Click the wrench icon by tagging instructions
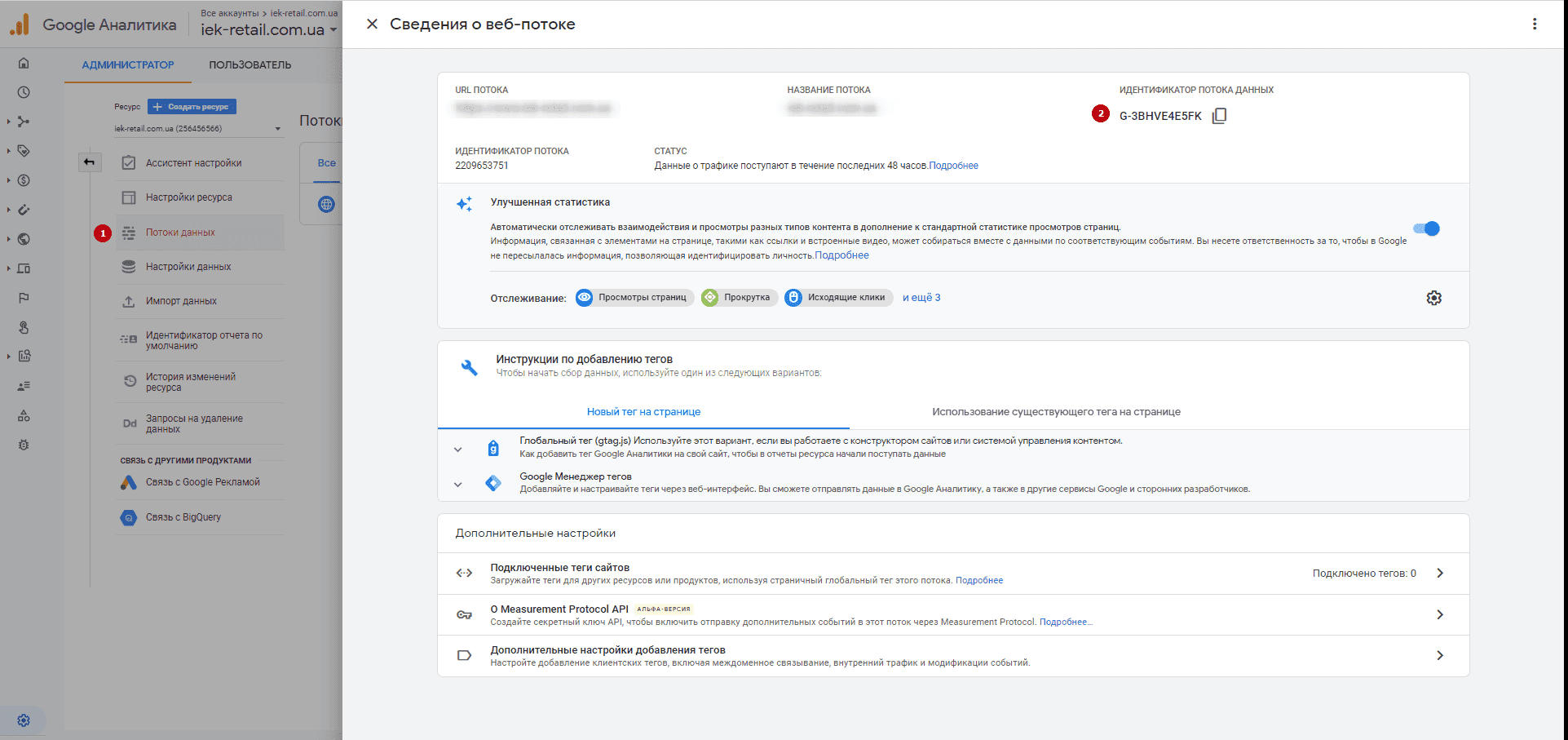The width and height of the screenshot is (1568, 740). pos(469,367)
